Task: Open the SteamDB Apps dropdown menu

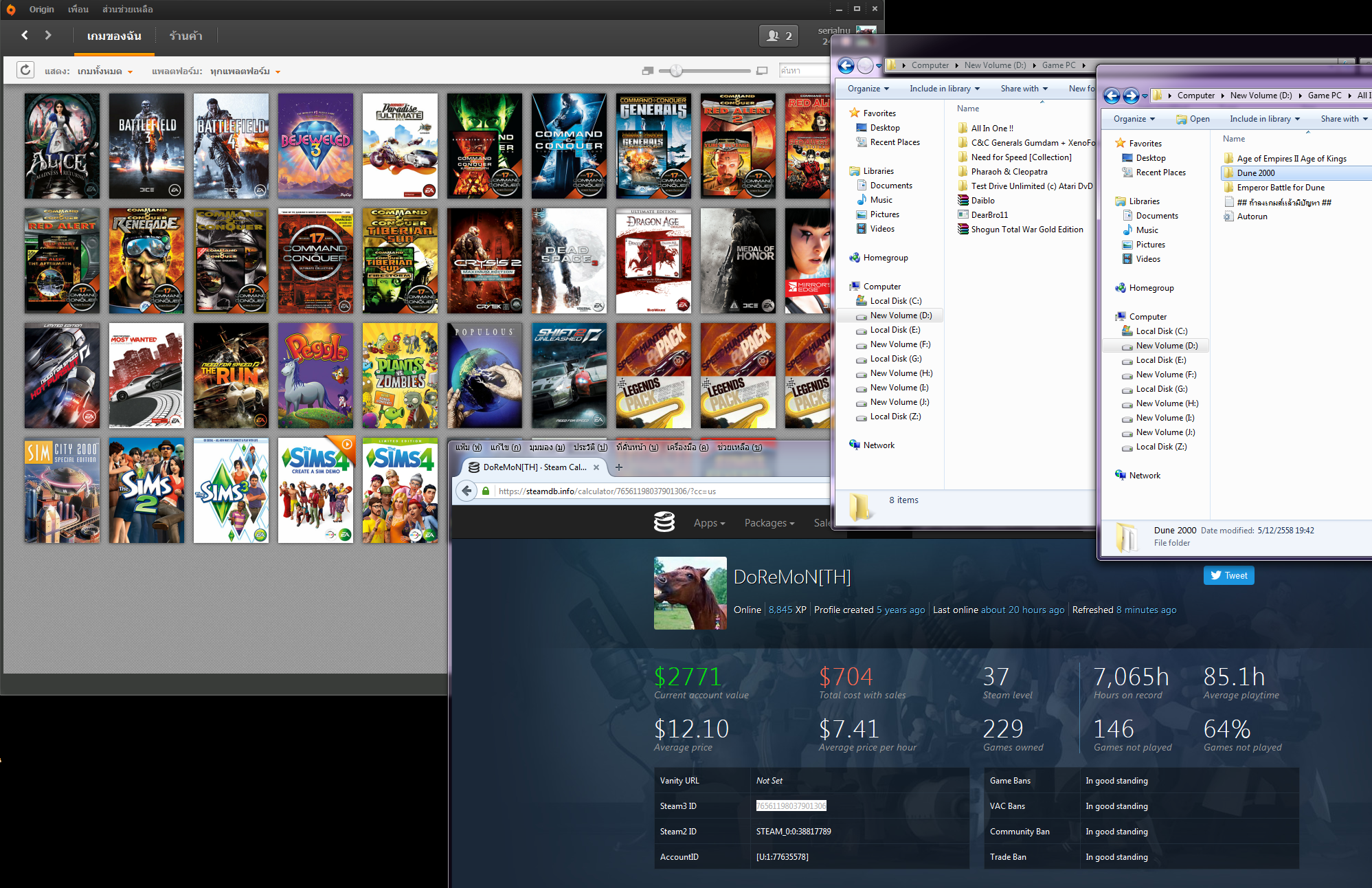Action: click(709, 523)
